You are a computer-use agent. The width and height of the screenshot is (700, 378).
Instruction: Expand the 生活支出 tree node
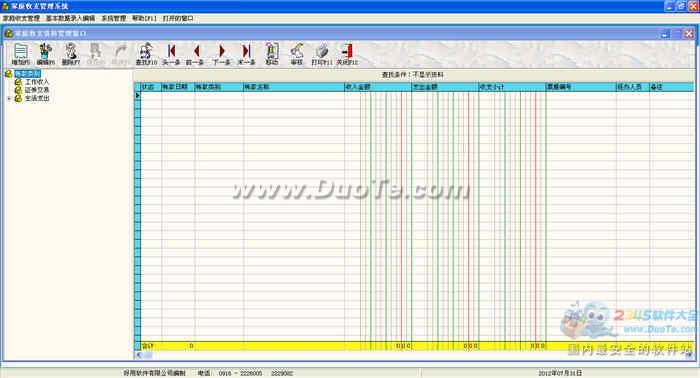point(9,98)
